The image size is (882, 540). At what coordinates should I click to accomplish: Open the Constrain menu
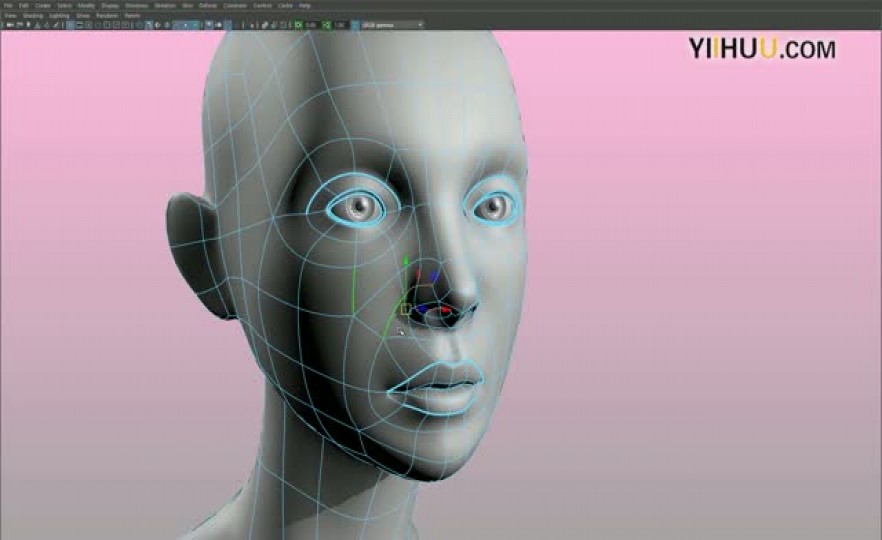pos(235,6)
